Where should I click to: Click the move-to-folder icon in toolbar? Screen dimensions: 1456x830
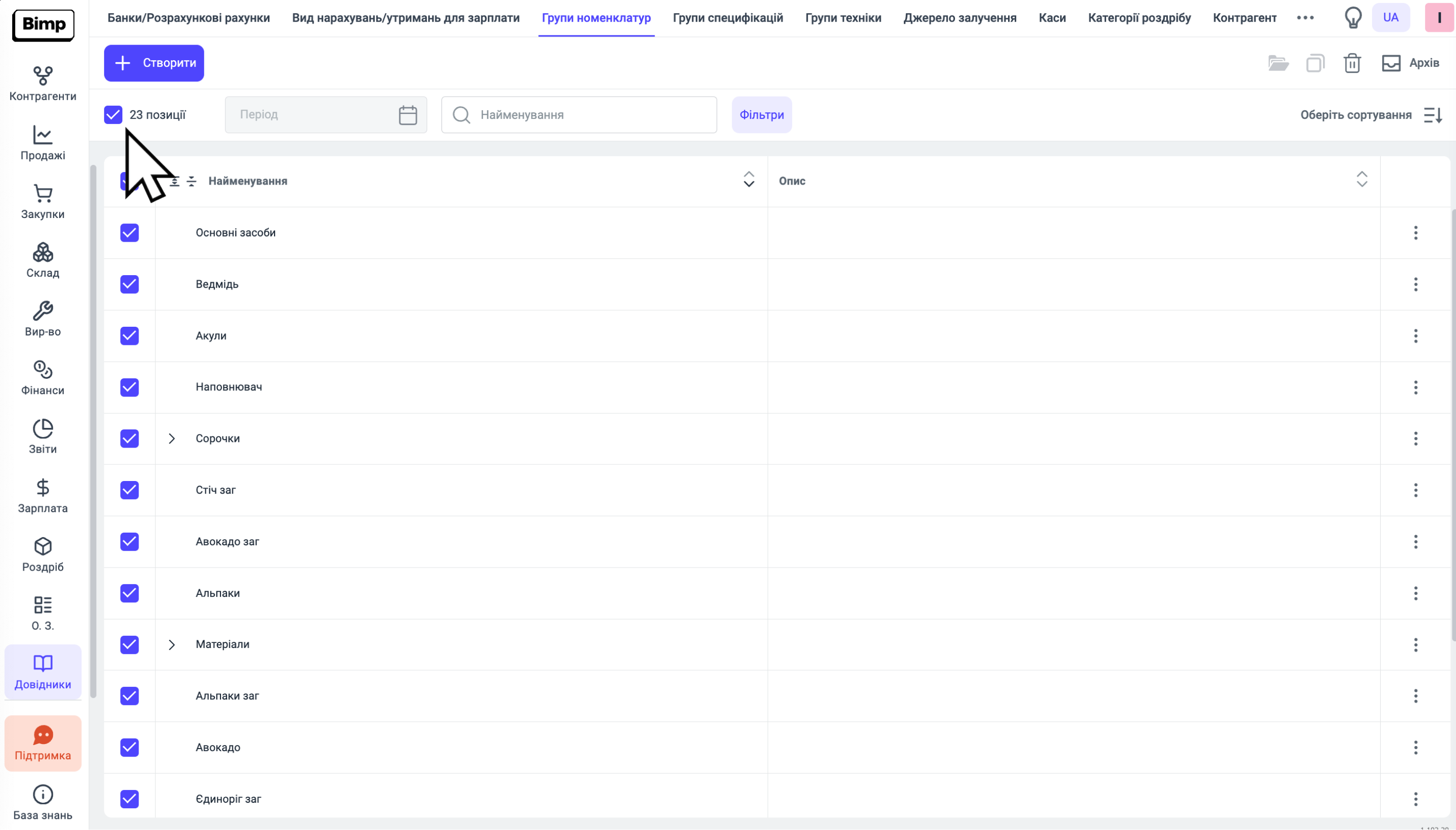tap(1278, 63)
